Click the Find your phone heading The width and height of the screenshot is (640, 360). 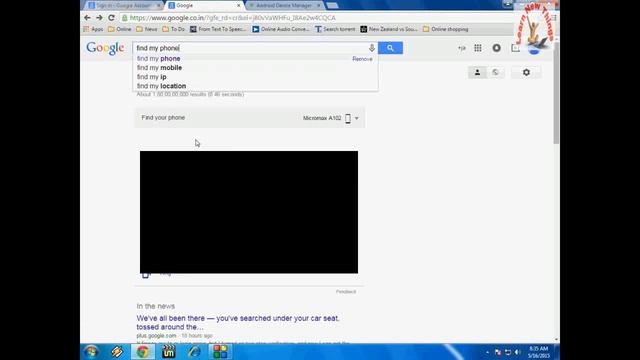pos(163,118)
